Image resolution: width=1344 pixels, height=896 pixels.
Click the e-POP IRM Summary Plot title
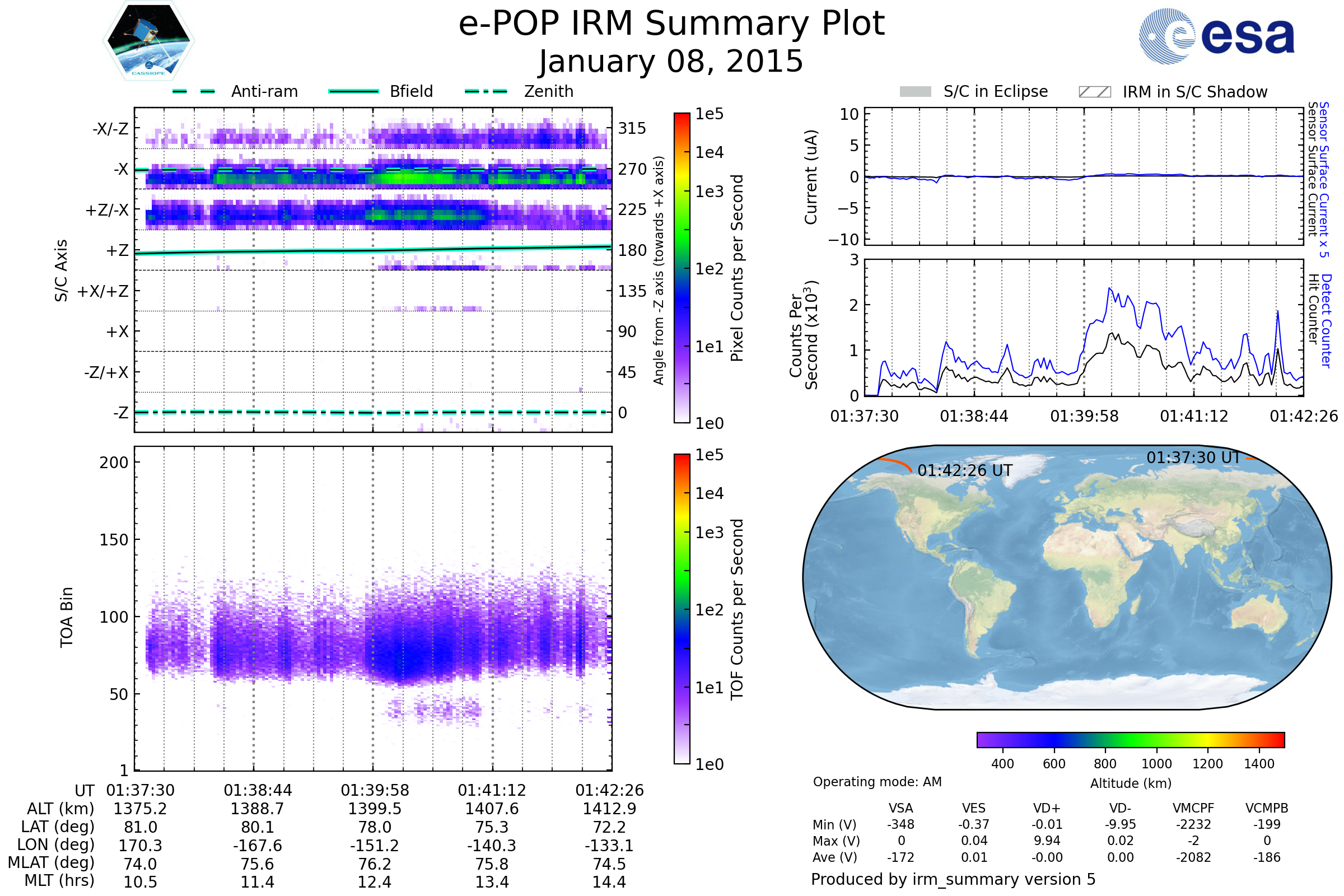click(671, 24)
